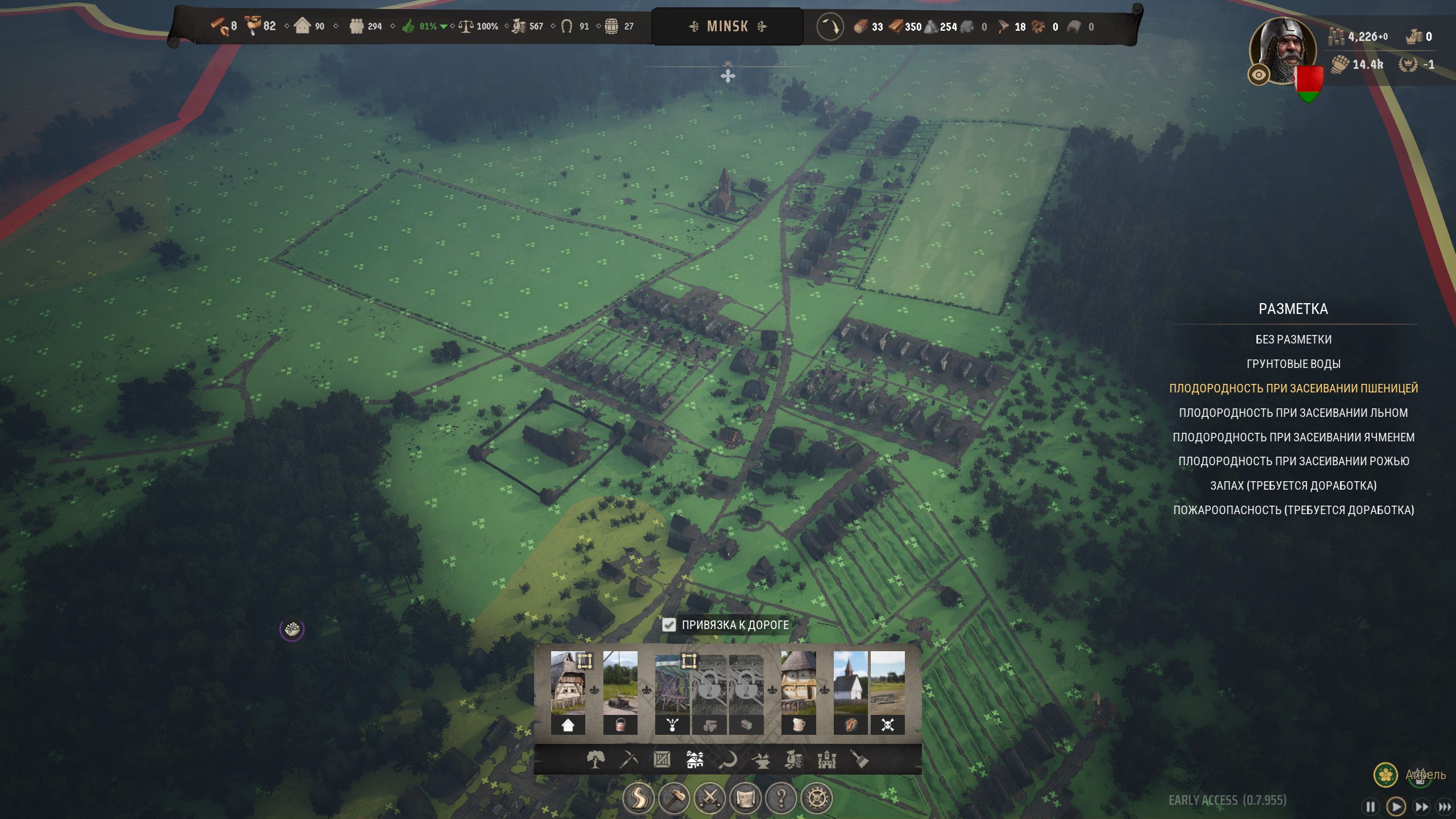Open the logistics category with crate icon
This screenshot has height=819, width=1456.
pyautogui.click(x=661, y=759)
